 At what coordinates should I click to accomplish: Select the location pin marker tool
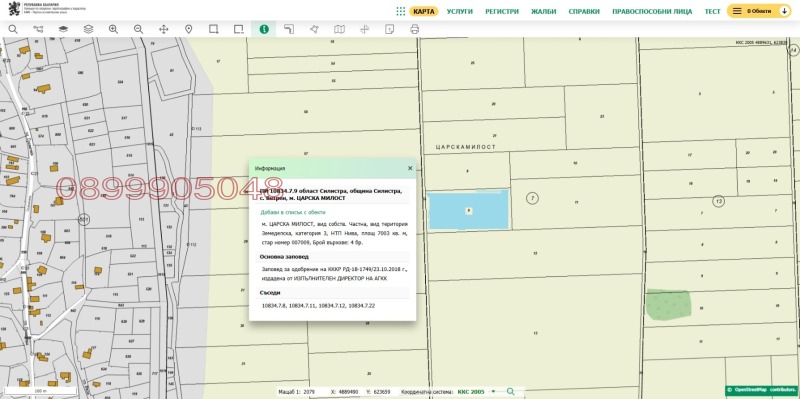(x=188, y=29)
